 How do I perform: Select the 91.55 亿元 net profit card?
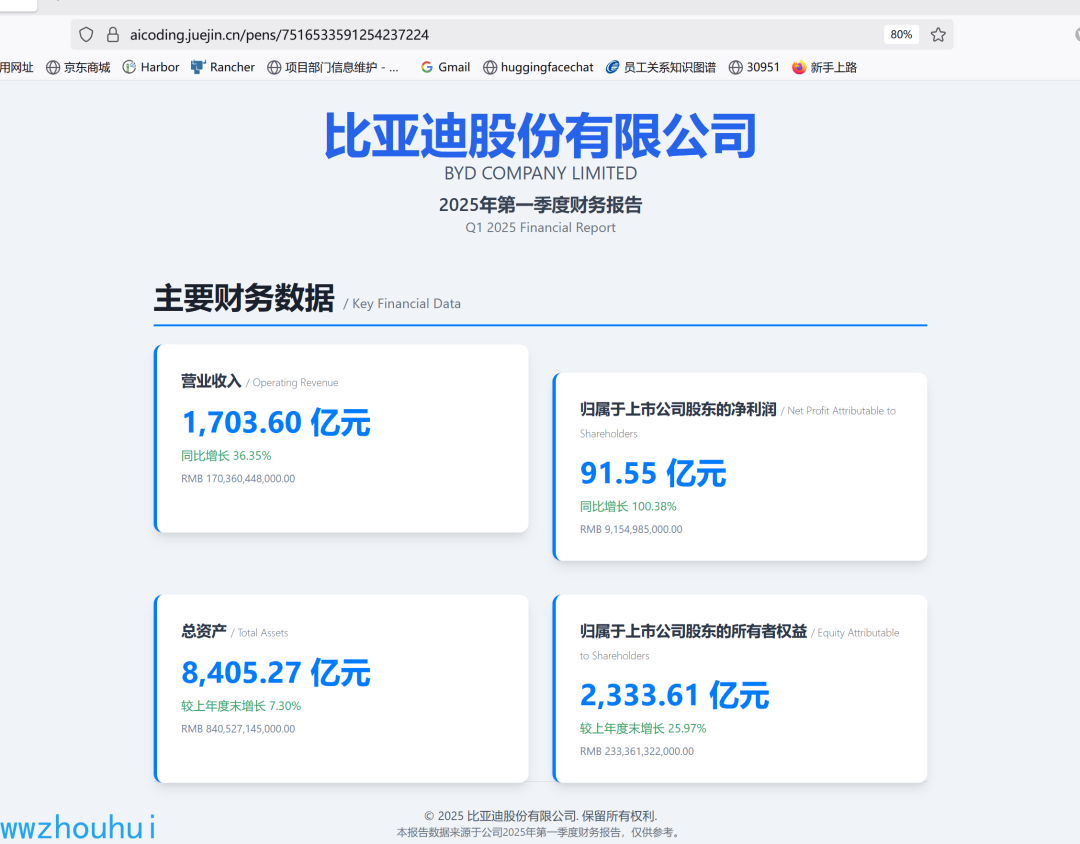pos(740,466)
